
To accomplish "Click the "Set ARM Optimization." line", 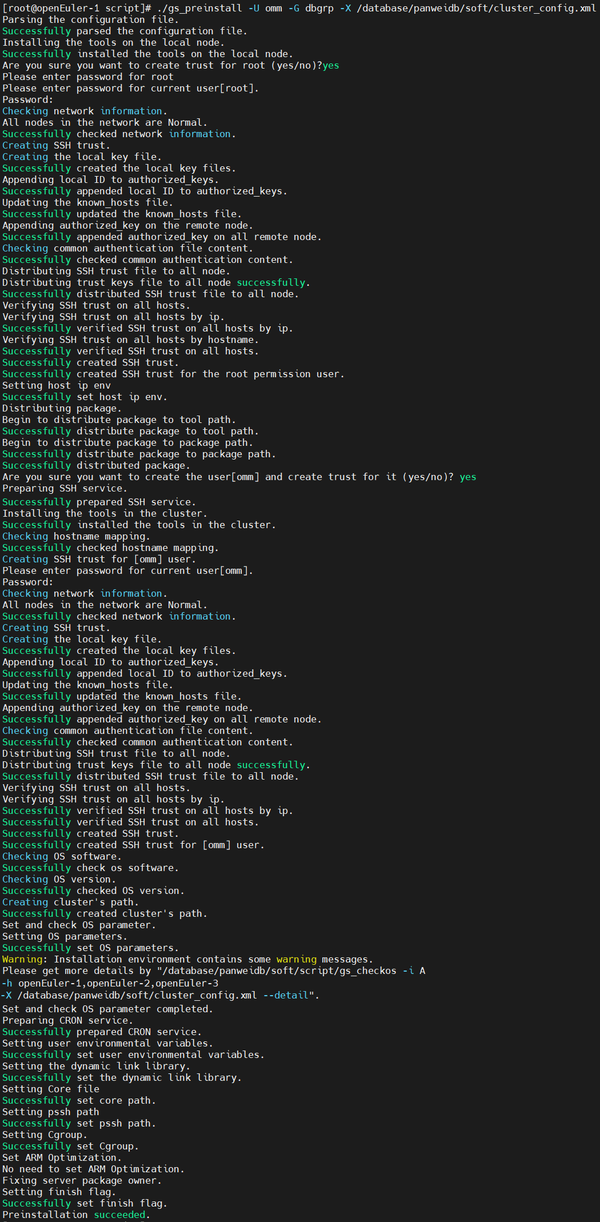I will (x=66, y=1156).
